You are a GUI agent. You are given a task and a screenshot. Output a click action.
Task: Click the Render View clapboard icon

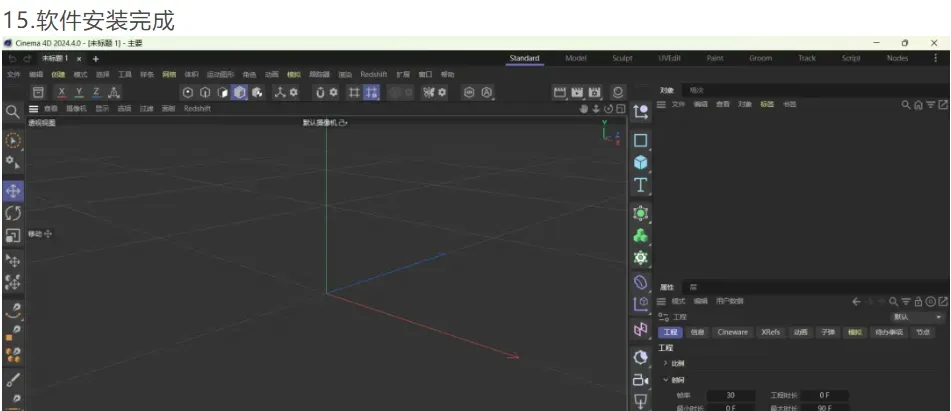click(560, 92)
